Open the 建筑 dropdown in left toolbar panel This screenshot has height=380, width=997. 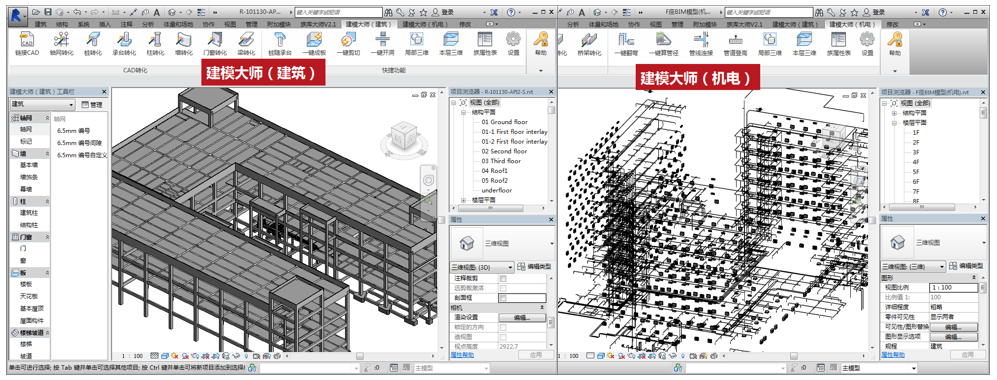point(42,104)
